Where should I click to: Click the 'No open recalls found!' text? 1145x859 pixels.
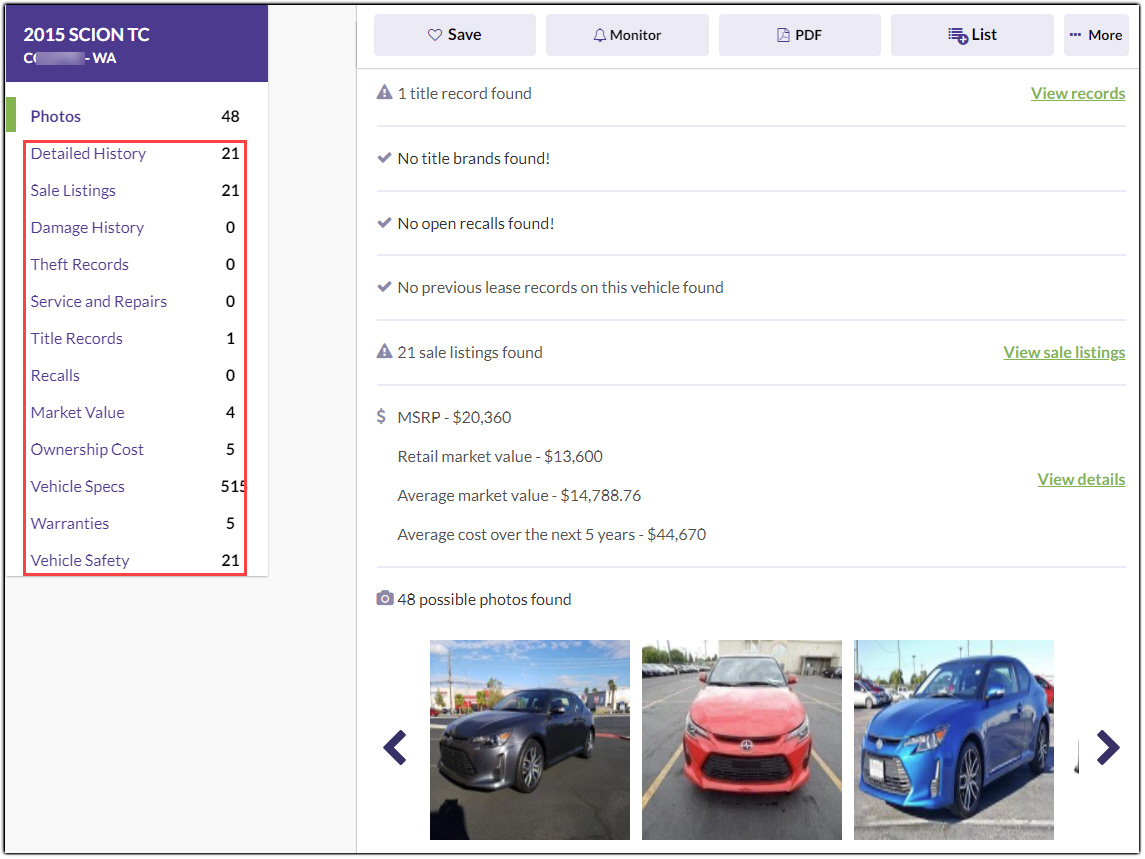click(476, 224)
